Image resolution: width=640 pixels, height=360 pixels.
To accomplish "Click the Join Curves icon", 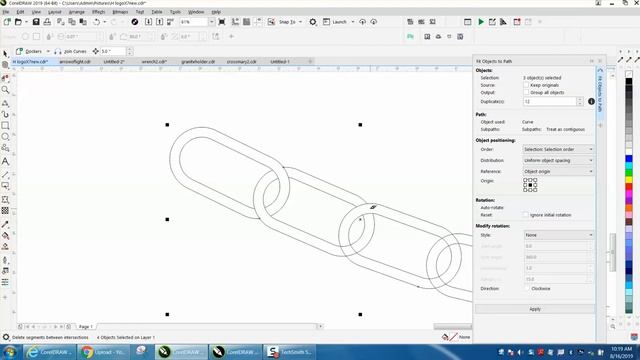I will pyautogui.click(x=58, y=51).
